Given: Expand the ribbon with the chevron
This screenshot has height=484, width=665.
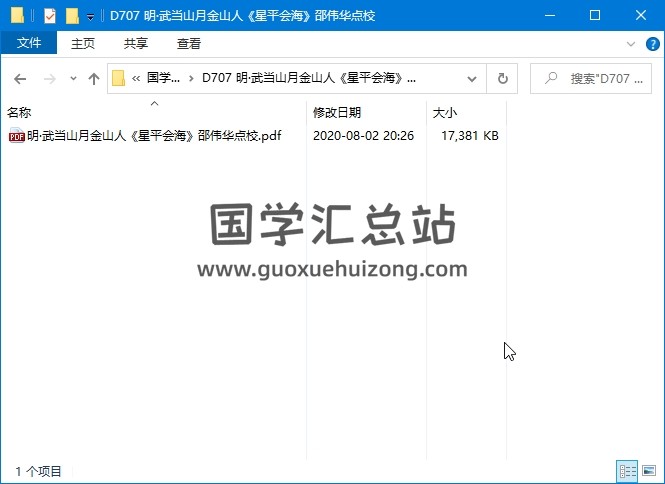Looking at the screenshot, I should pos(630,44).
